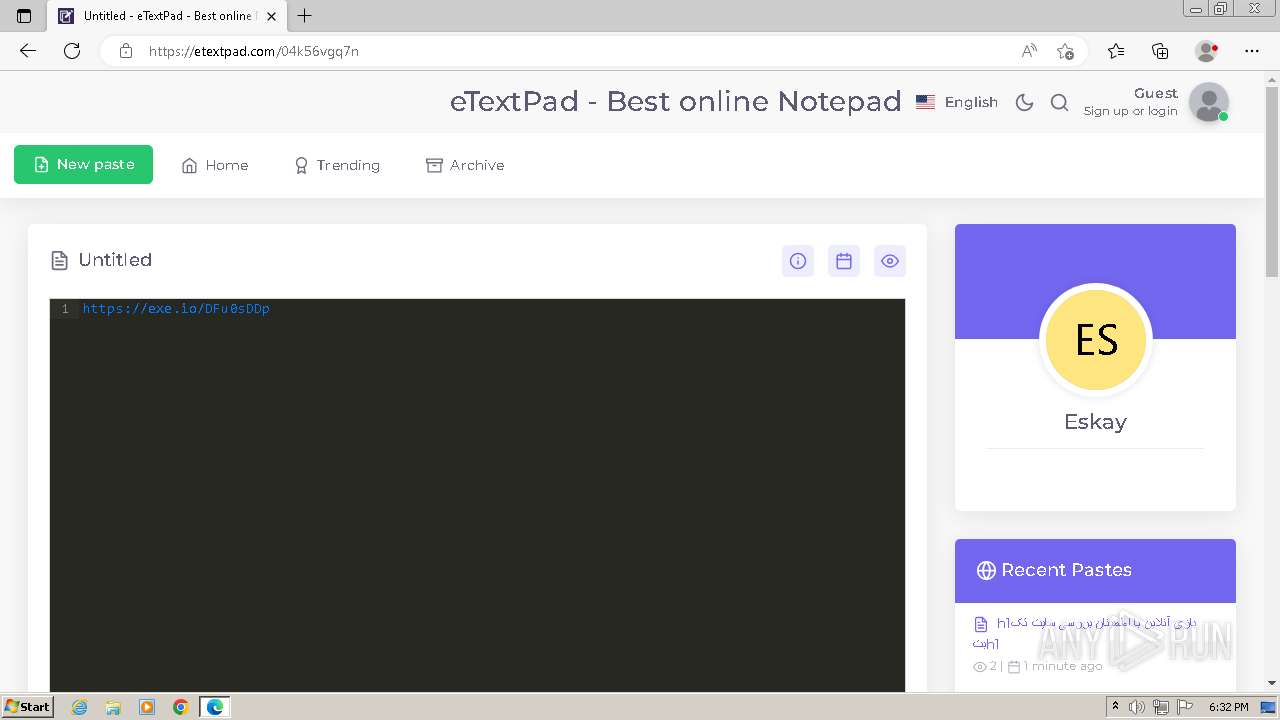This screenshot has height=720, width=1280.
Task: Refresh the page with reload icon
Action: click(x=72, y=51)
